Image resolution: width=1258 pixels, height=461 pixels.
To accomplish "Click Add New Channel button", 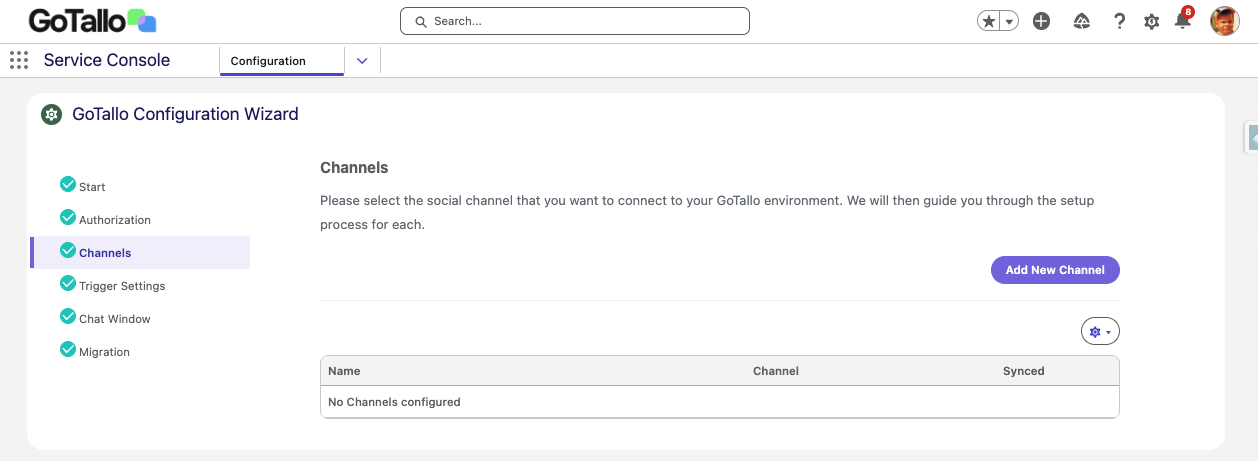I will [1055, 270].
